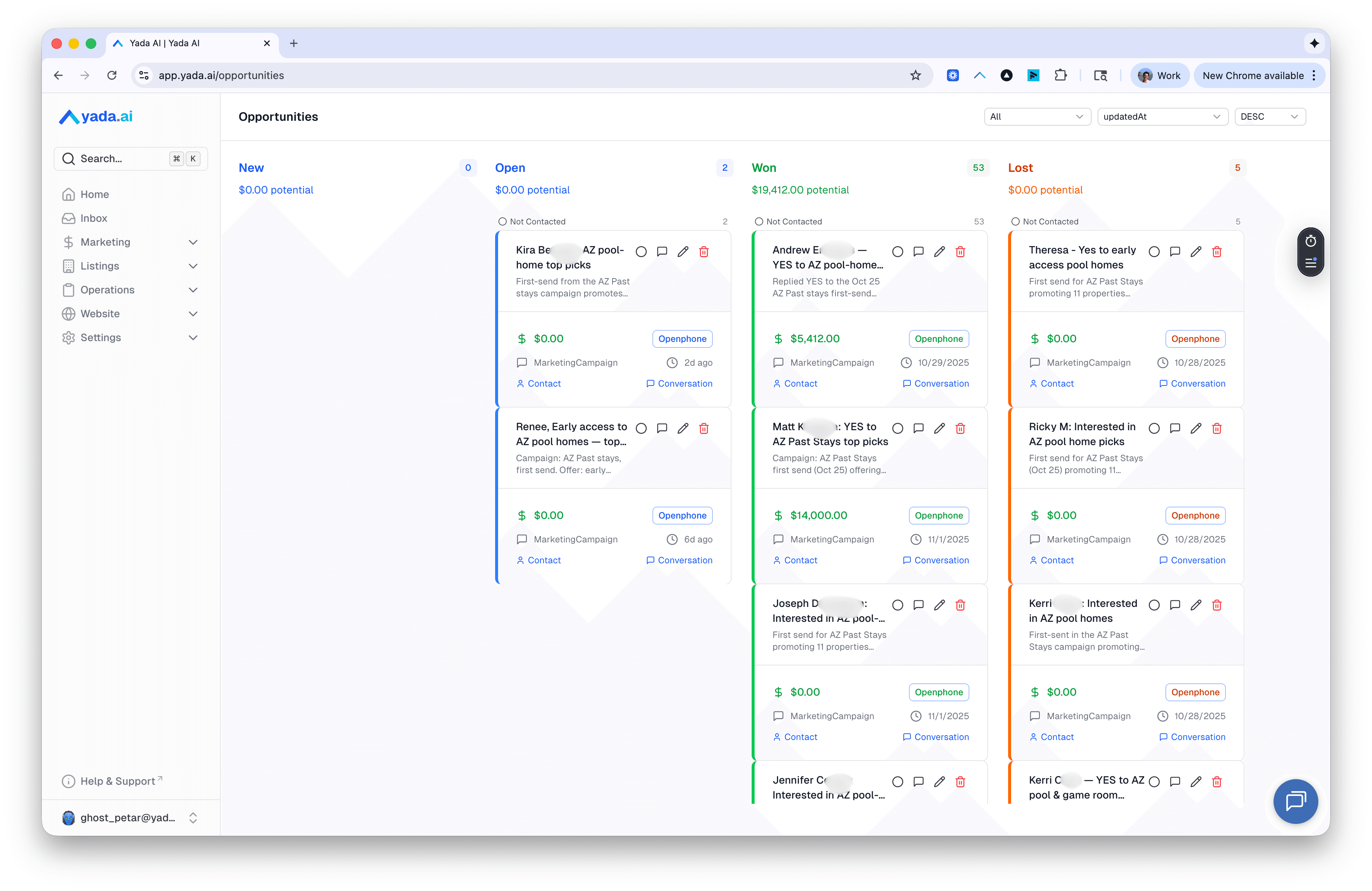Open the updatedAt sort field dropdown
The height and width of the screenshot is (891, 1372).
[1162, 116]
